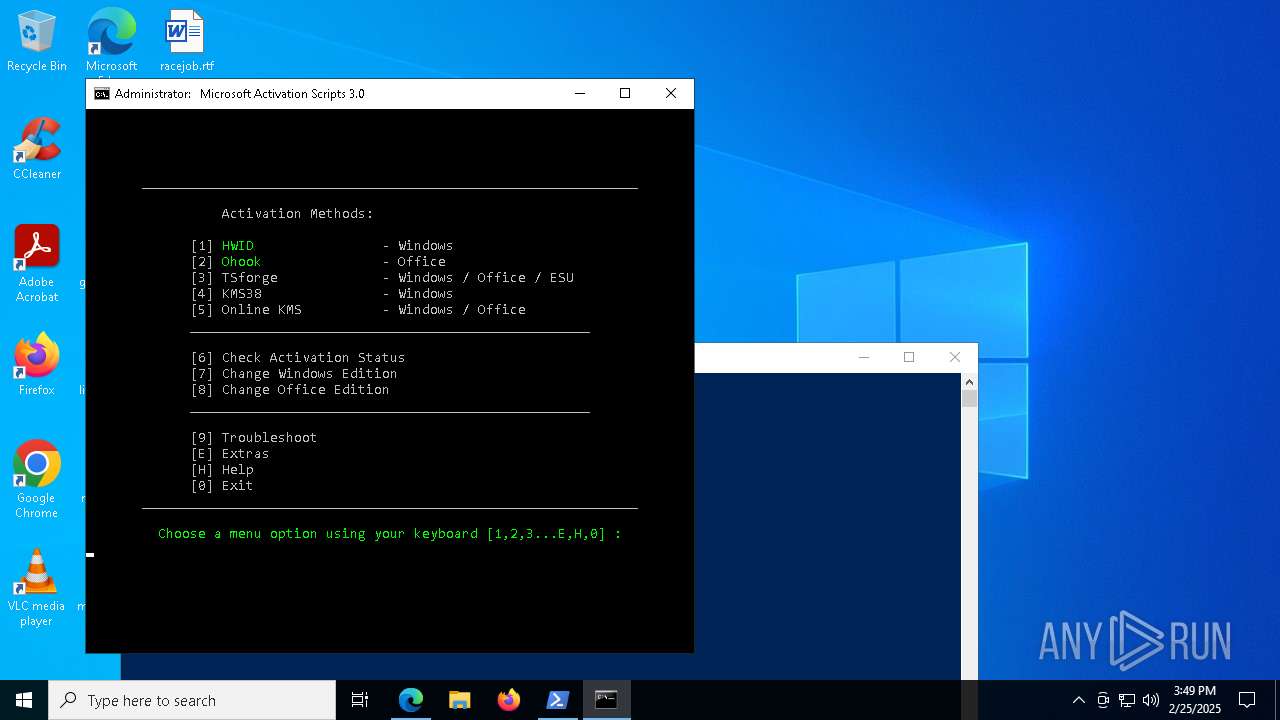Click the '[E] Extras' line
Image resolution: width=1280 pixels, height=720 pixels.
[230, 454]
